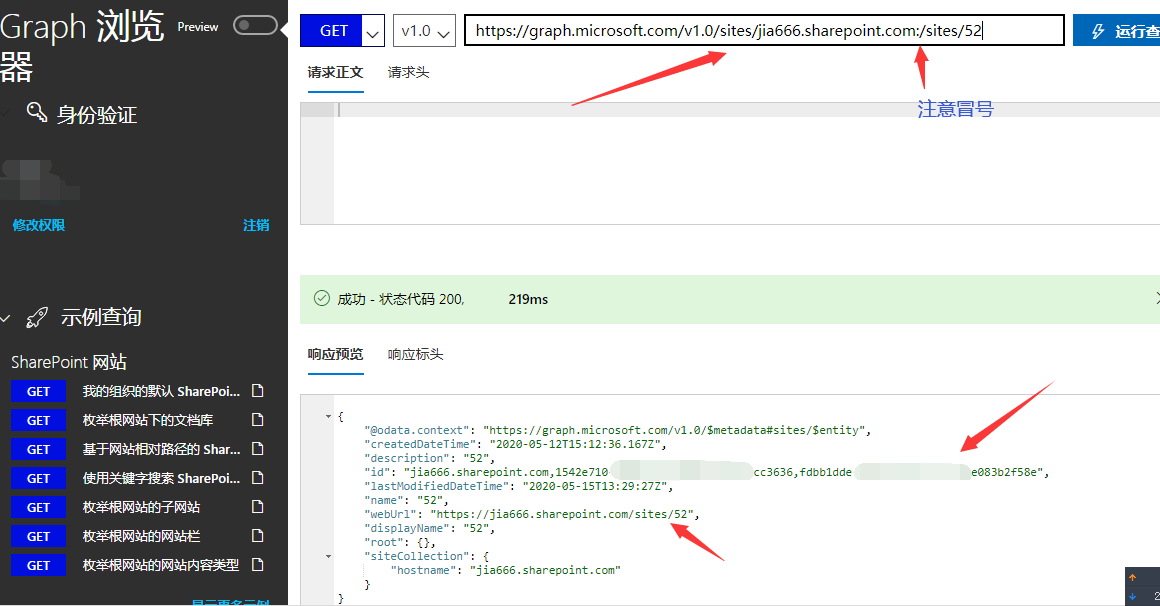Switch to the 响应预览 tab
The image size is (1160, 606).
click(x=335, y=354)
